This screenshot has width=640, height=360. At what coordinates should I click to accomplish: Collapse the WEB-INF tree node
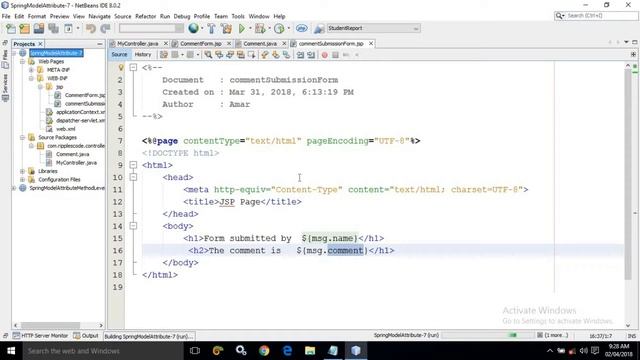coord(31,78)
